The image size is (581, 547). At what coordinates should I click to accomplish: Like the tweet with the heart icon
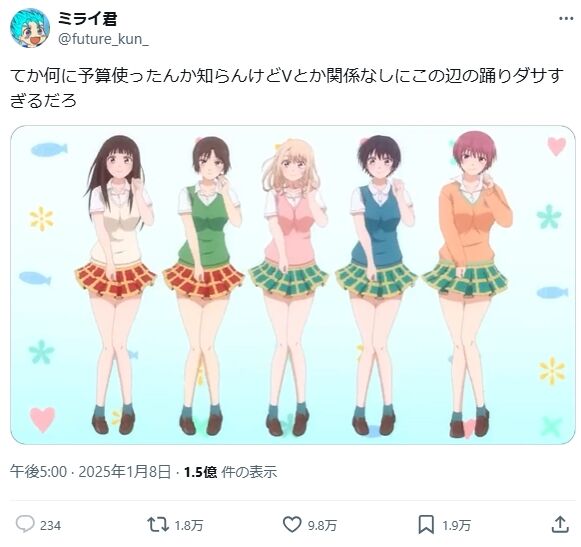[292, 525]
